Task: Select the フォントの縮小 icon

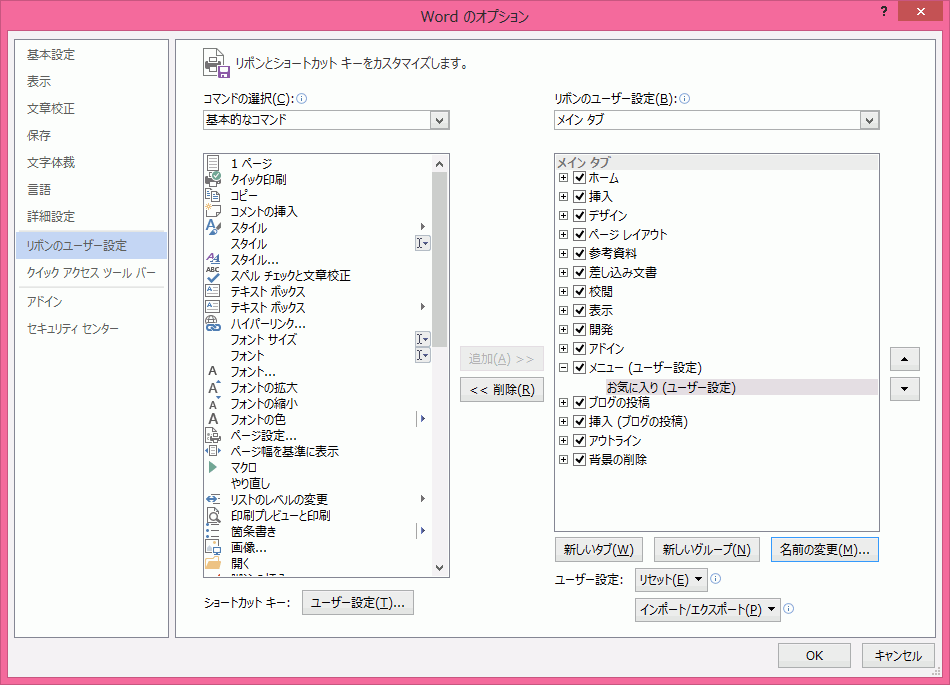Action: [213, 403]
